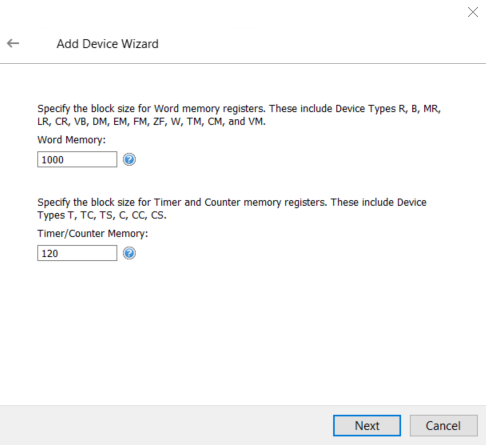Click the Timer and Counter registers description
This screenshot has width=486, height=445.
click(x=232, y=209)
